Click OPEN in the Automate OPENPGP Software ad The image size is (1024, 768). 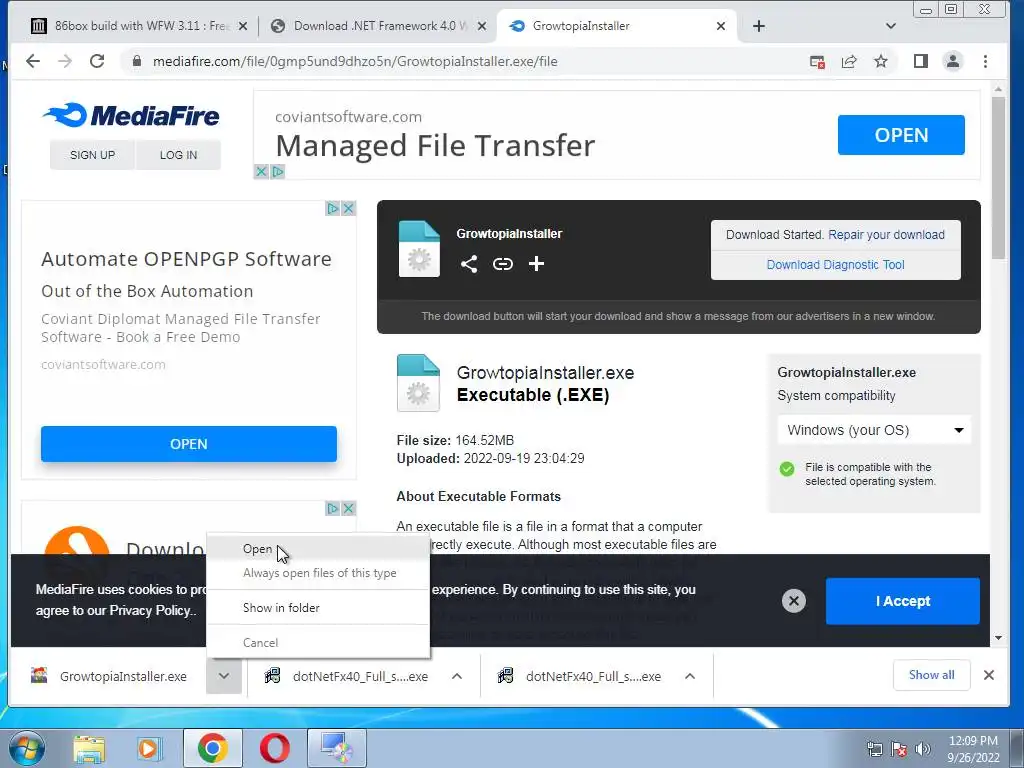point(189,444)
